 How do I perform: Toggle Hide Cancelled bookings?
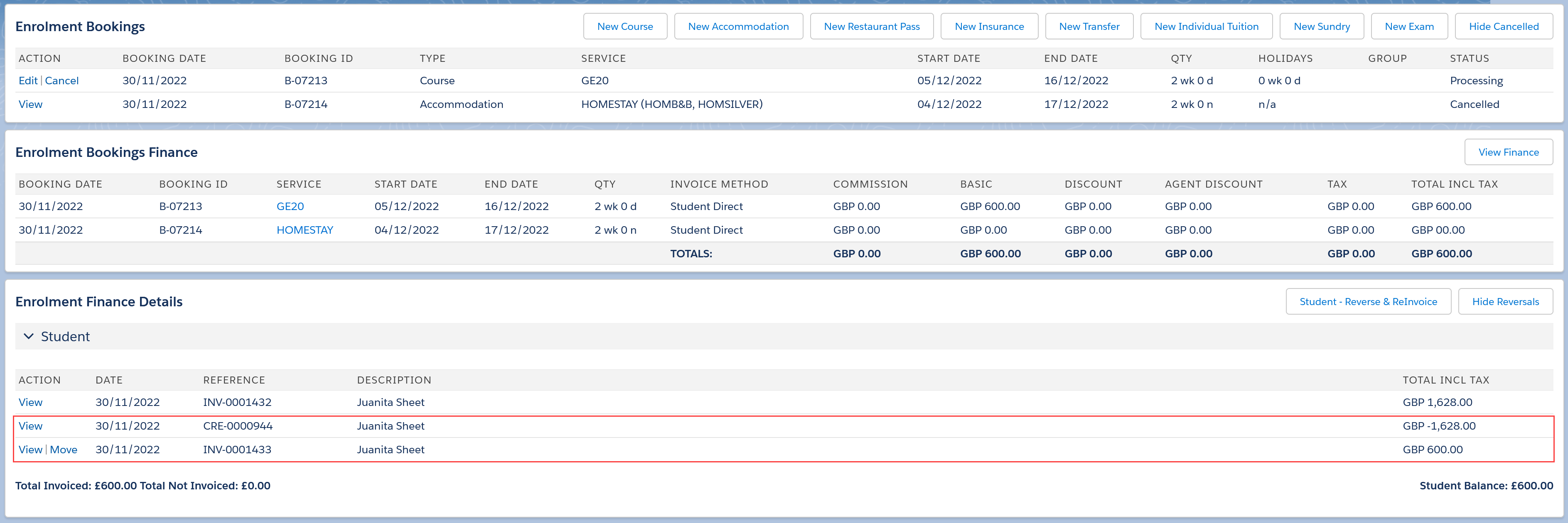1503,26
